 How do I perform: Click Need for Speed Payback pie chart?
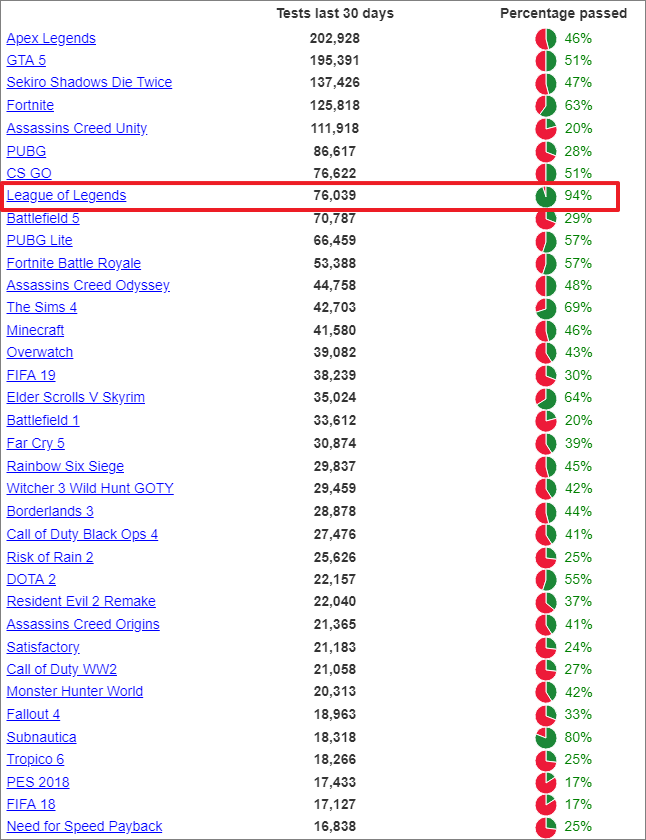(546, 827)
